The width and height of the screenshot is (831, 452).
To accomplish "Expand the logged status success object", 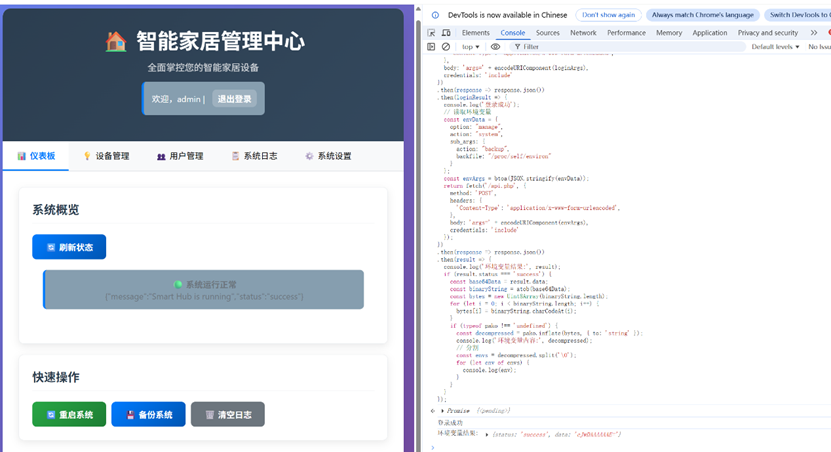I will click(487, 435).
